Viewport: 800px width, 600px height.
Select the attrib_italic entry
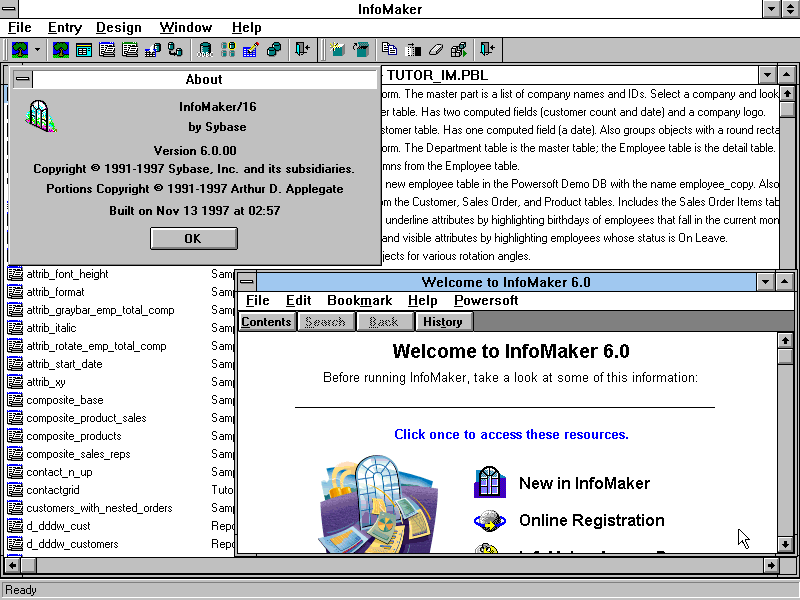pyautogui.click(x=52, y=328)
